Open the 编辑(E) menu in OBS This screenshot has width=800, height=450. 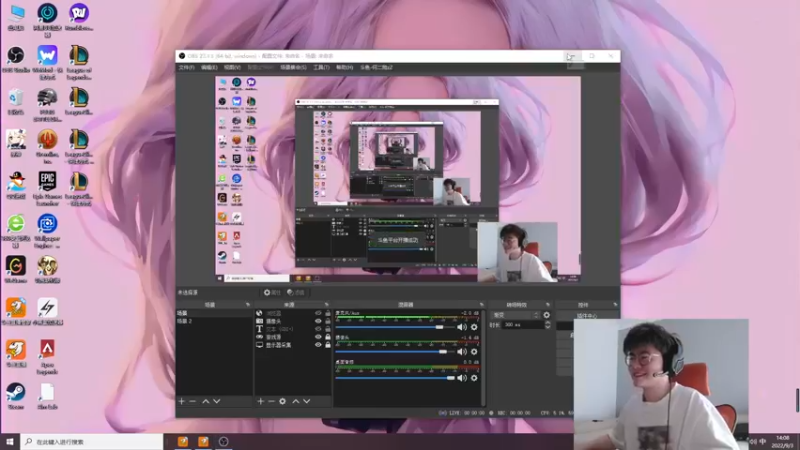tap(209, 67)
